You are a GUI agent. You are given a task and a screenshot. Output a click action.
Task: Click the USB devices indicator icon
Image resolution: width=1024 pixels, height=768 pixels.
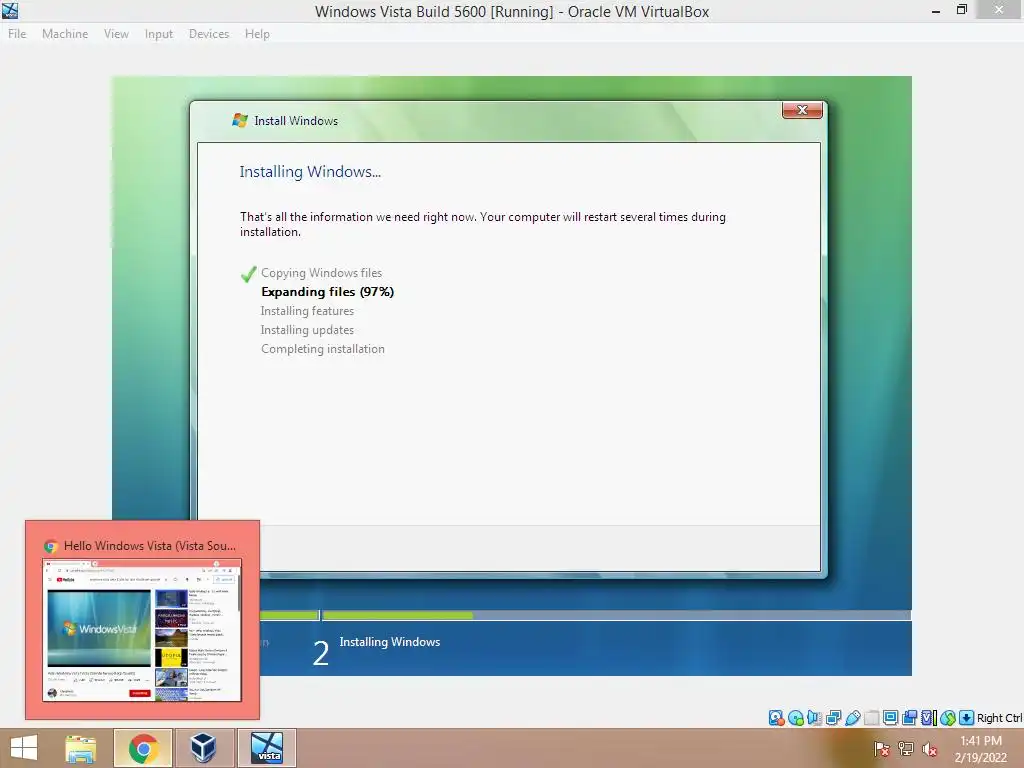[852, 718]
